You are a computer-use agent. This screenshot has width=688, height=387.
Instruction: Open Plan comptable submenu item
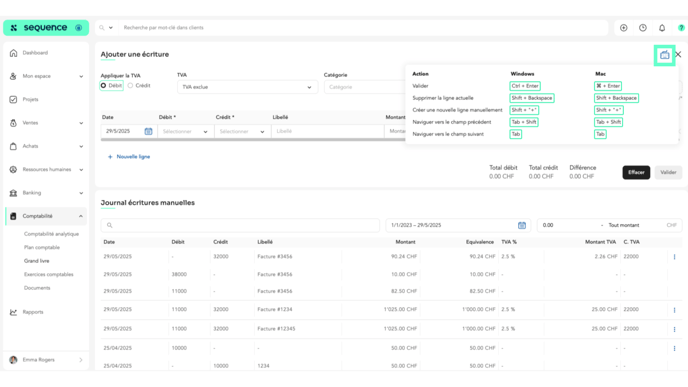(x=42, y=247)
